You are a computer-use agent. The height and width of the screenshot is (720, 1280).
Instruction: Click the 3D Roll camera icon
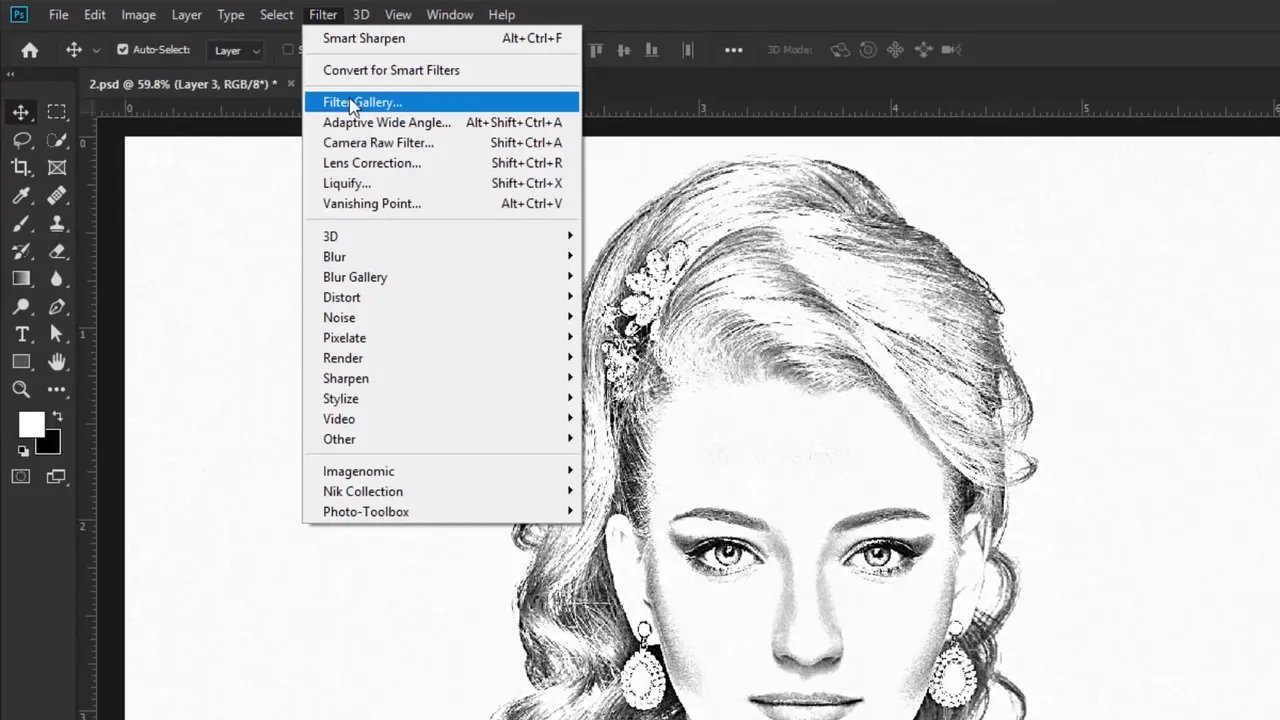868,50
